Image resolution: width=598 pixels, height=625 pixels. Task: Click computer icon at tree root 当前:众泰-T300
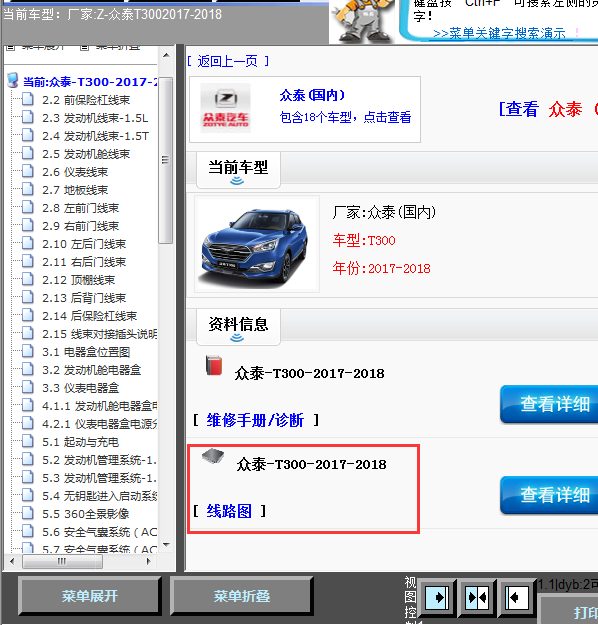(x=13, y=81)
